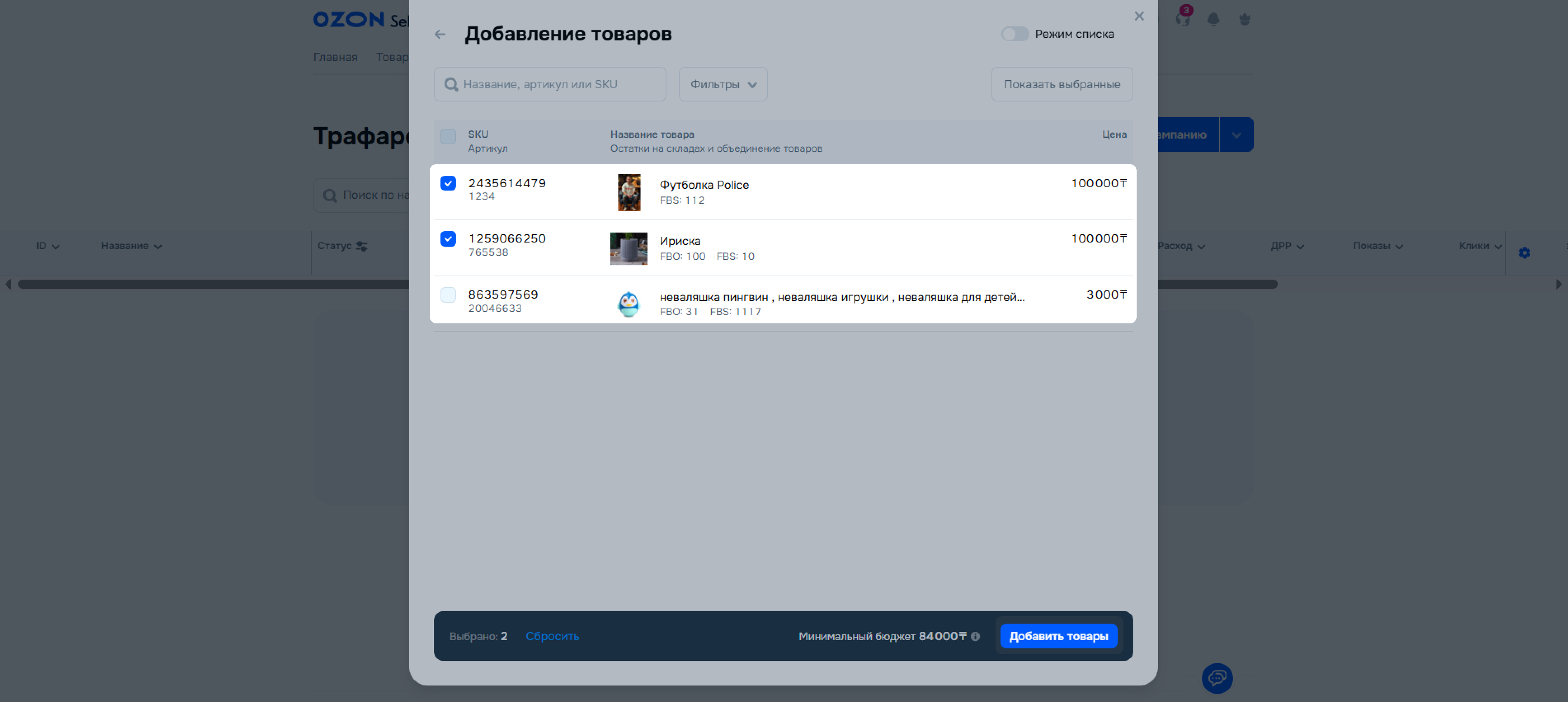Click the 3 000₸ price
The height and width of the screenshot is (702, 1568).
pos(1106,294)
